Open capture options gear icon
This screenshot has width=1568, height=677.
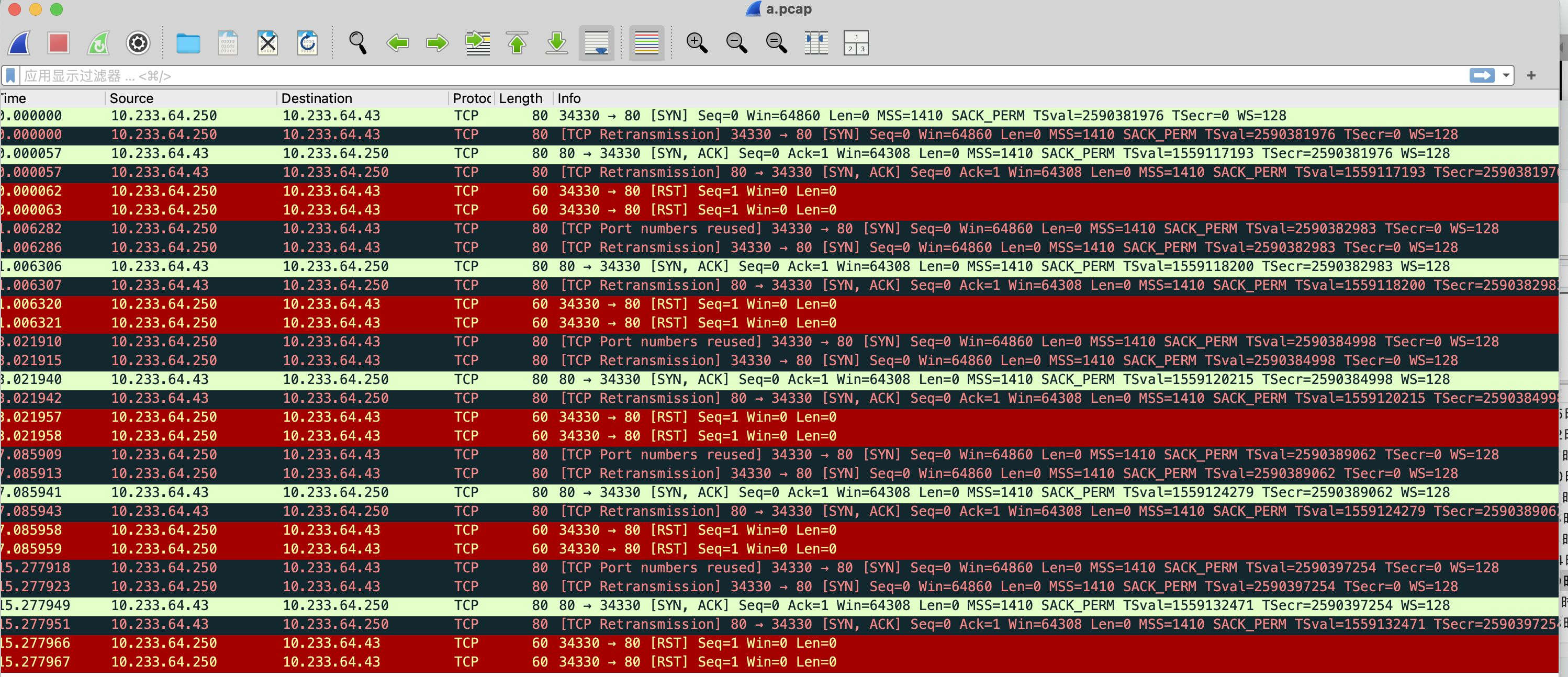coord(138,43)
